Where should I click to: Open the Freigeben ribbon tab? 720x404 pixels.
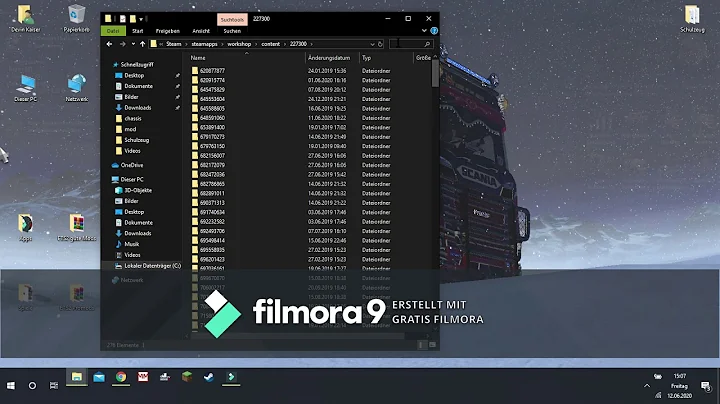tap(168, 31)
